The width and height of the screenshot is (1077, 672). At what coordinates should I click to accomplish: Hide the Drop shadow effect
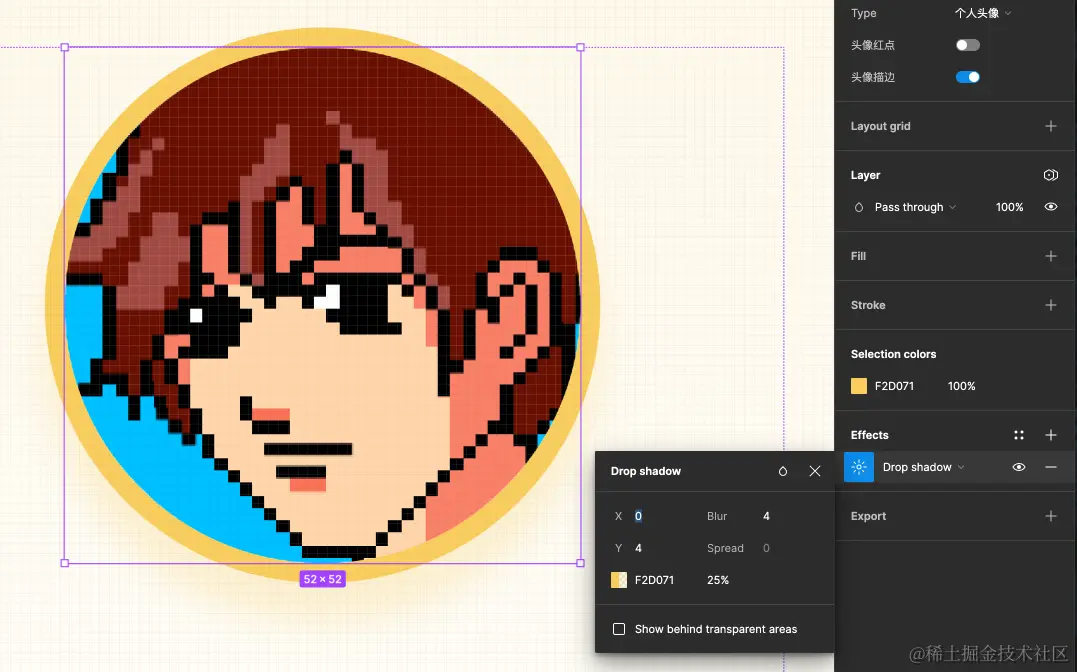point(1019,467)
